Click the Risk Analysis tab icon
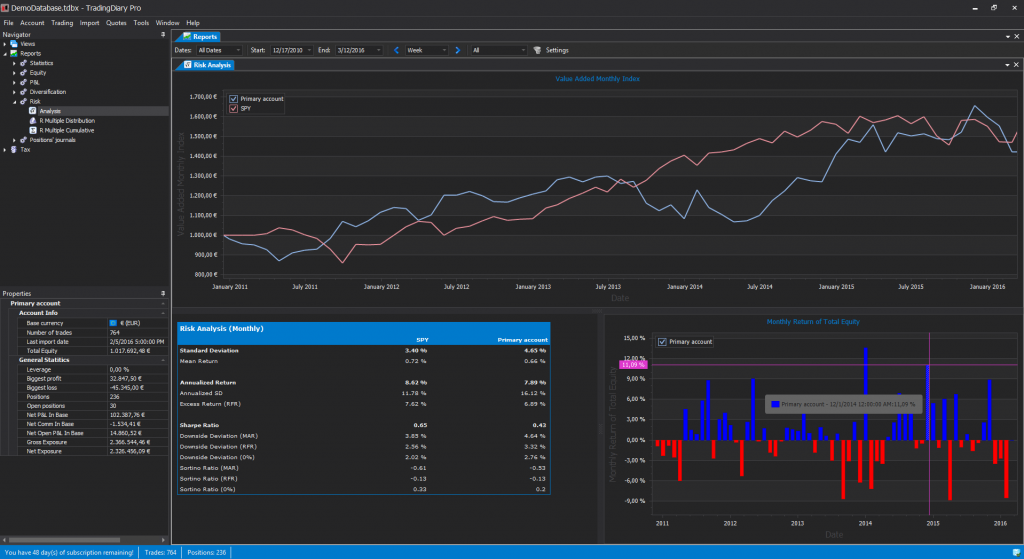The width and height of the screenshot is (1024, 559). (188, 65)
